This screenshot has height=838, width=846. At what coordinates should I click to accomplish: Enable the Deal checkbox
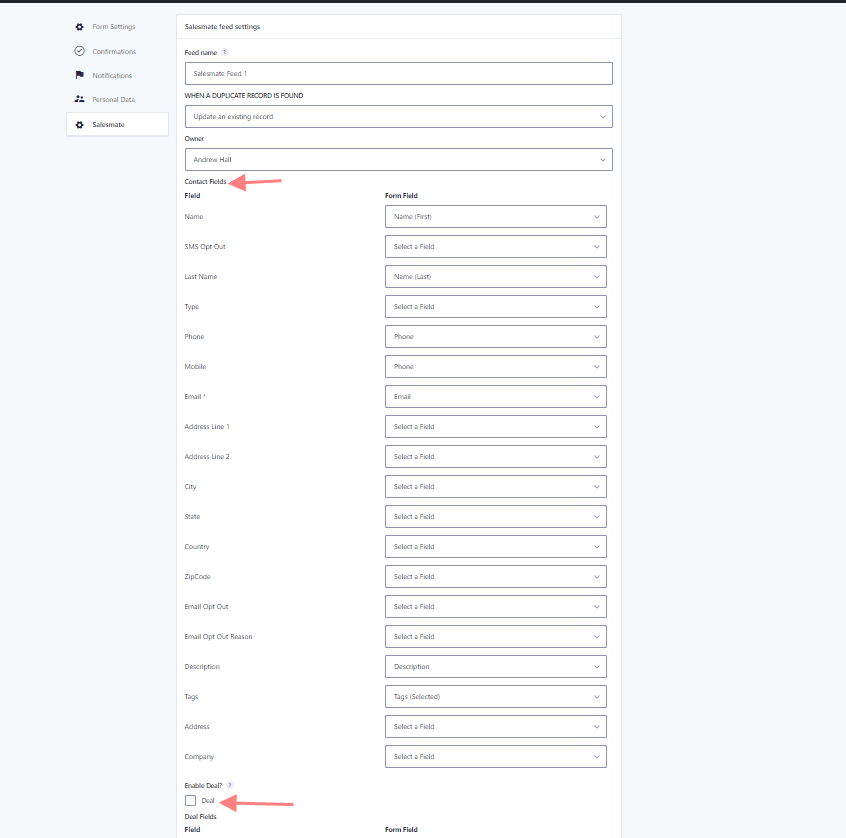click(190, 800)
